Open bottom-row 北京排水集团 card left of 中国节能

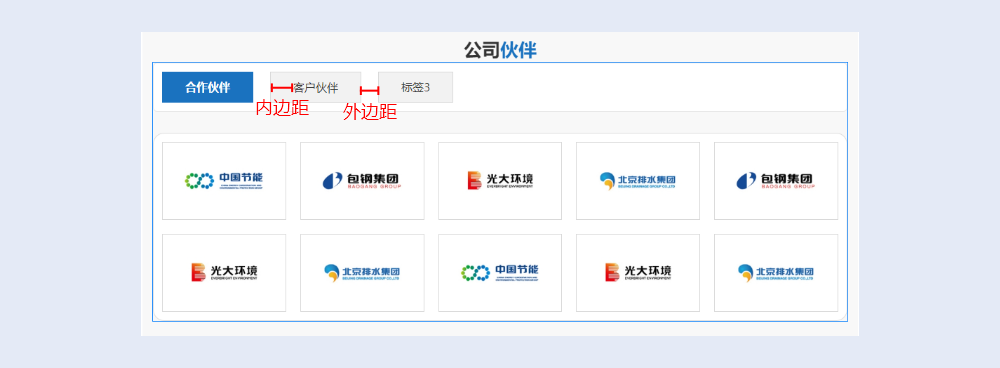362,273
